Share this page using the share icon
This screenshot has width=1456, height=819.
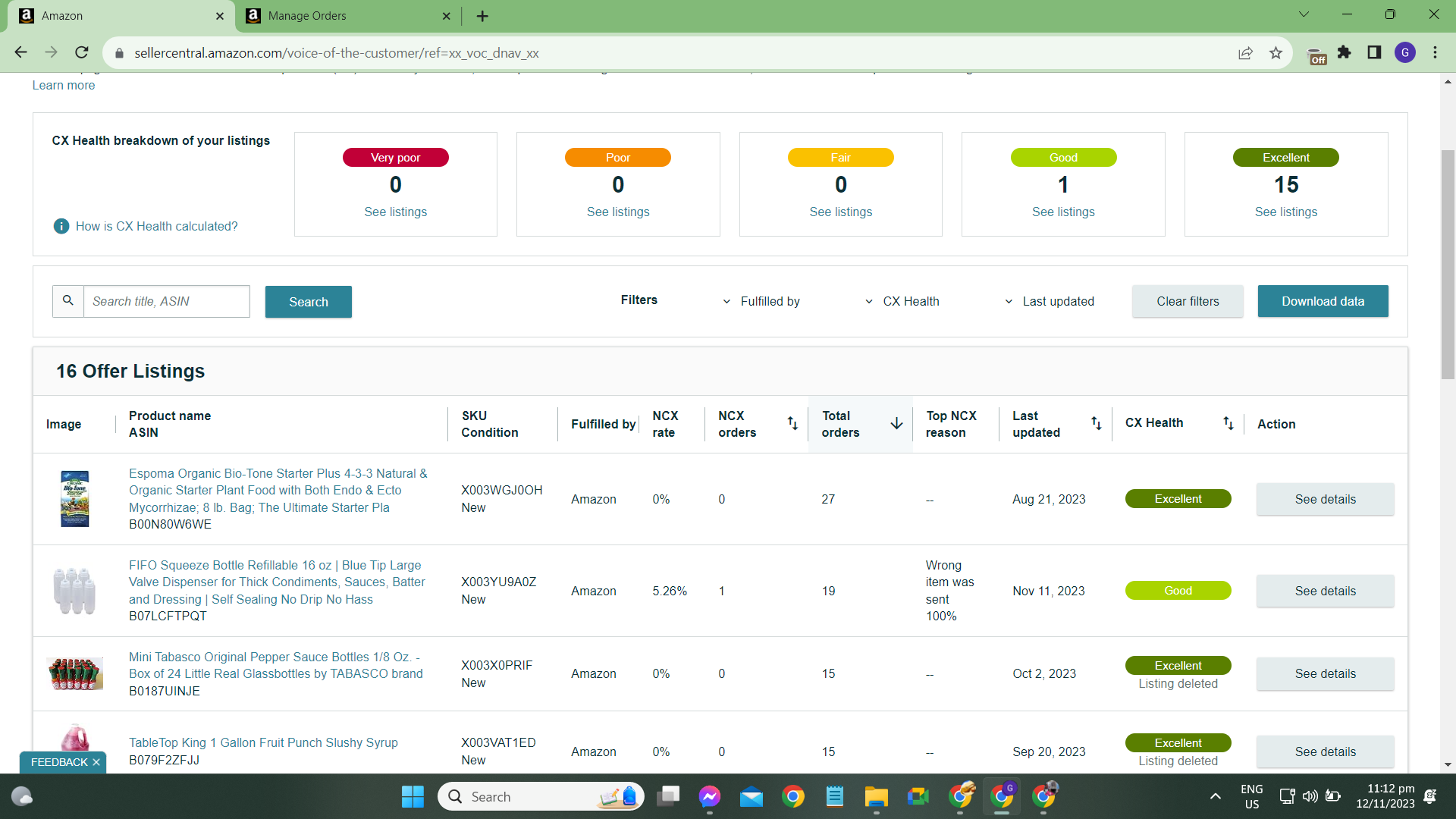tap(1245, 53)
